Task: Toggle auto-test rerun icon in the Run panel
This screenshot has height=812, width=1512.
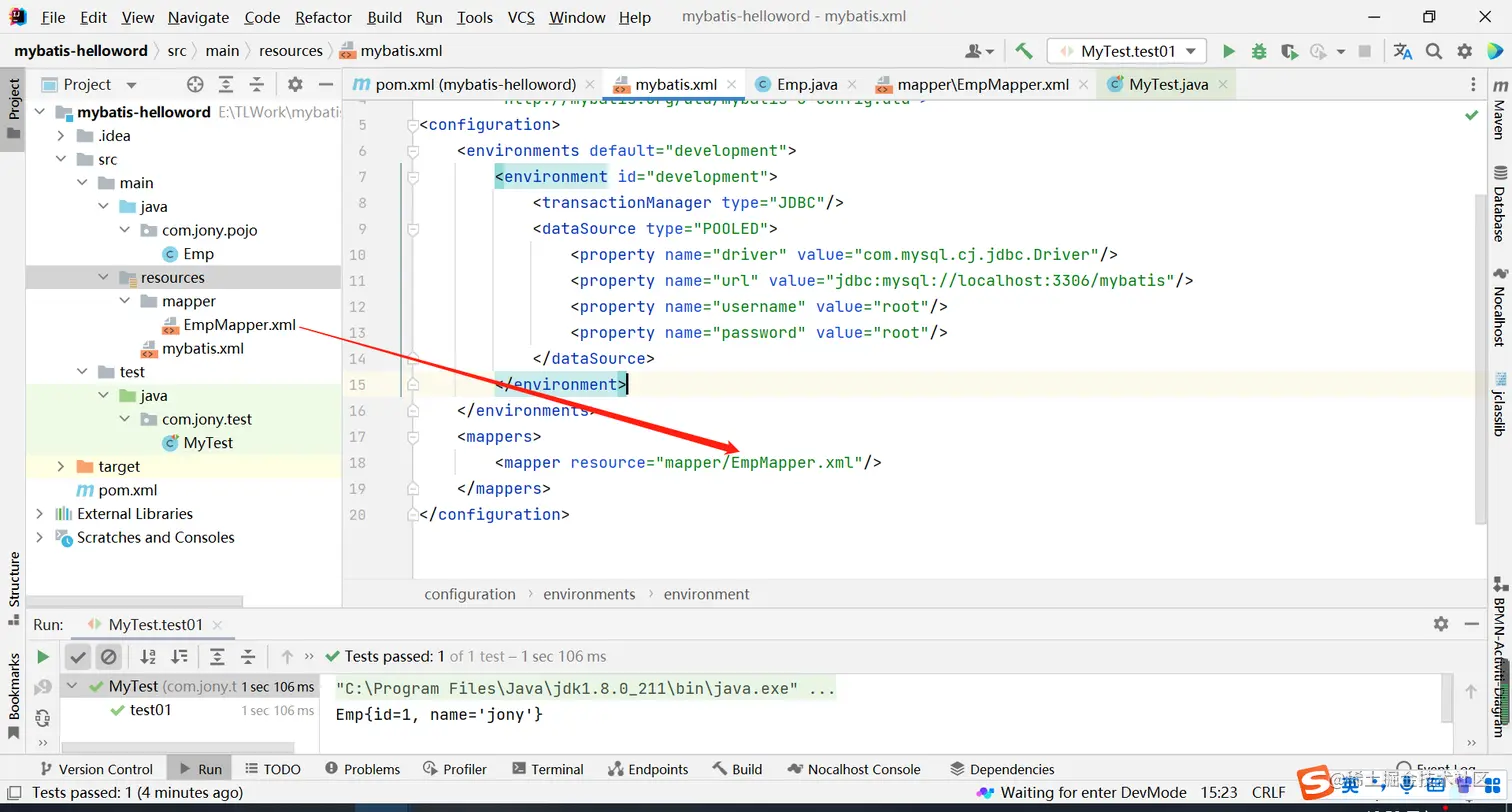Action: pyautogui.click(x=42, y=718)
